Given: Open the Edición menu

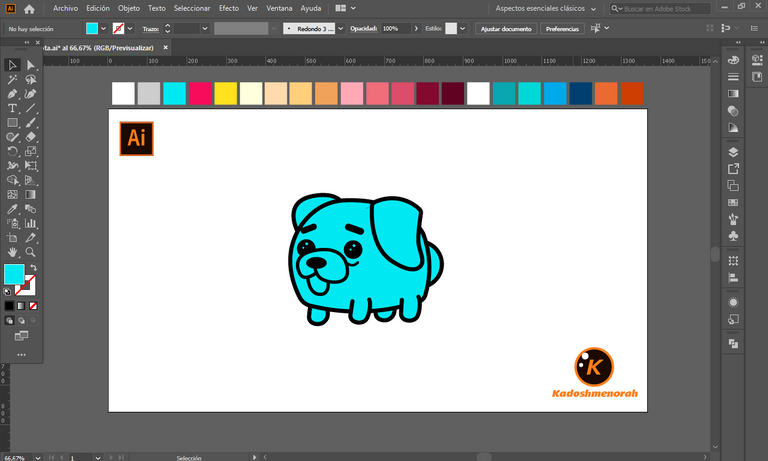Looking at the screenshot, I should (98, 8).
